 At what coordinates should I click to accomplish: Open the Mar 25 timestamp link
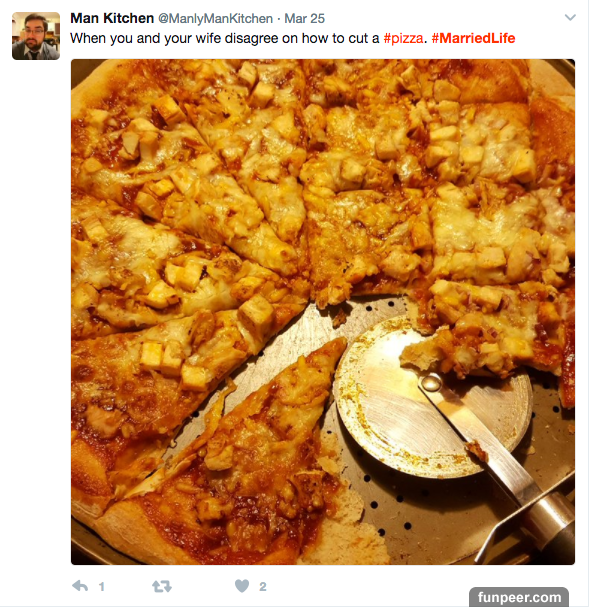click(x=305, y=19)
